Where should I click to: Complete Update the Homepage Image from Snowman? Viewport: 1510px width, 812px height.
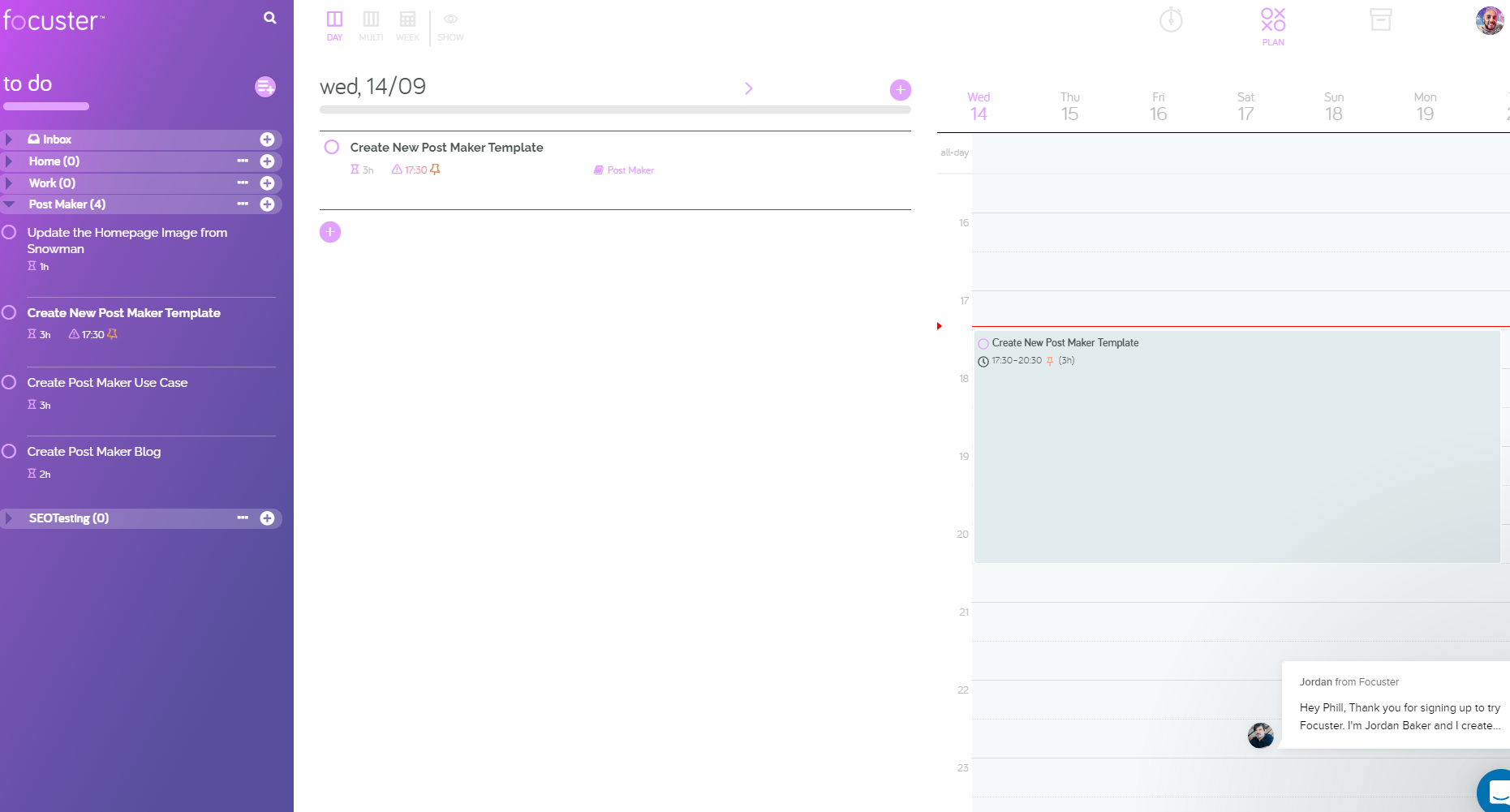click(x=10, y=232)
